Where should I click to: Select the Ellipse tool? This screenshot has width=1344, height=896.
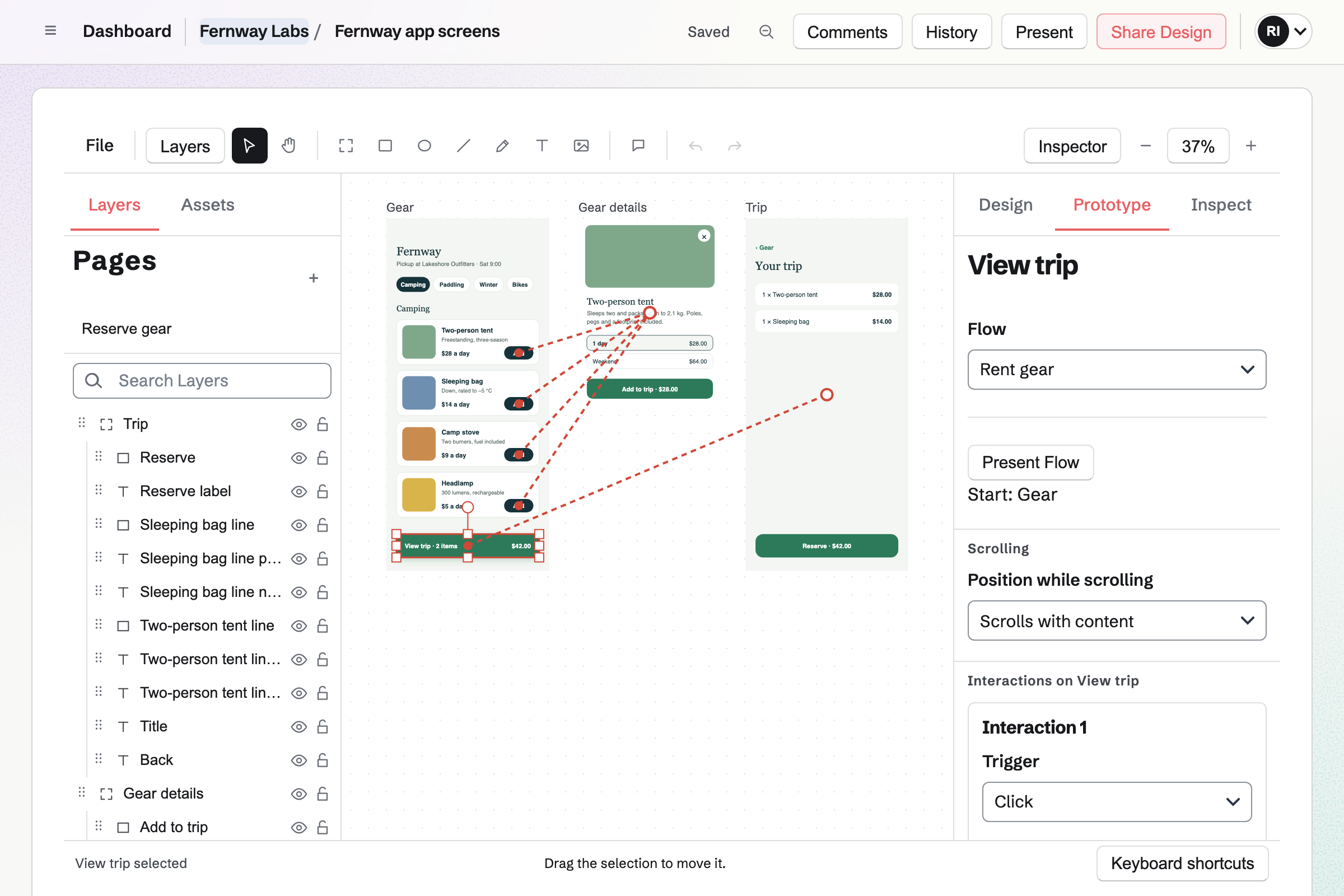424,146
